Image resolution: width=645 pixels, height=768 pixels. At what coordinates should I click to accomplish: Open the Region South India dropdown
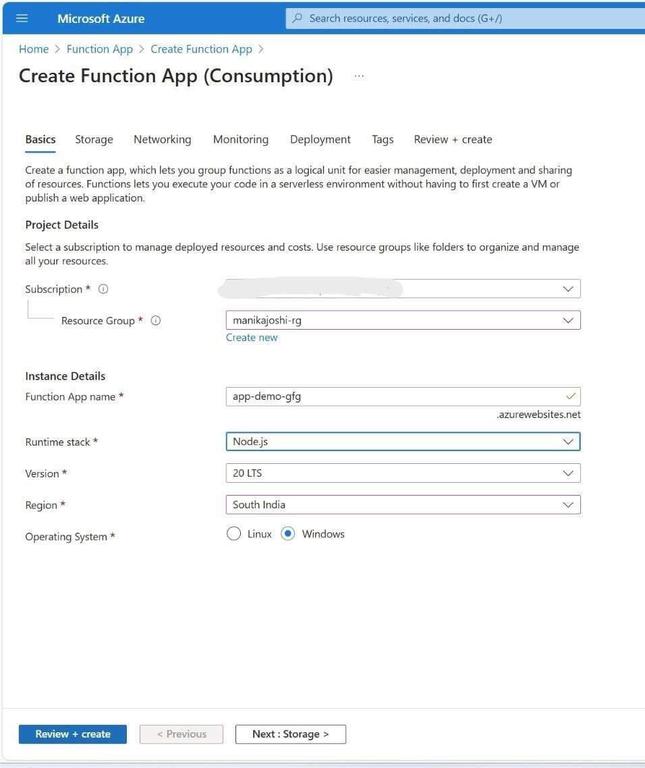403,504
